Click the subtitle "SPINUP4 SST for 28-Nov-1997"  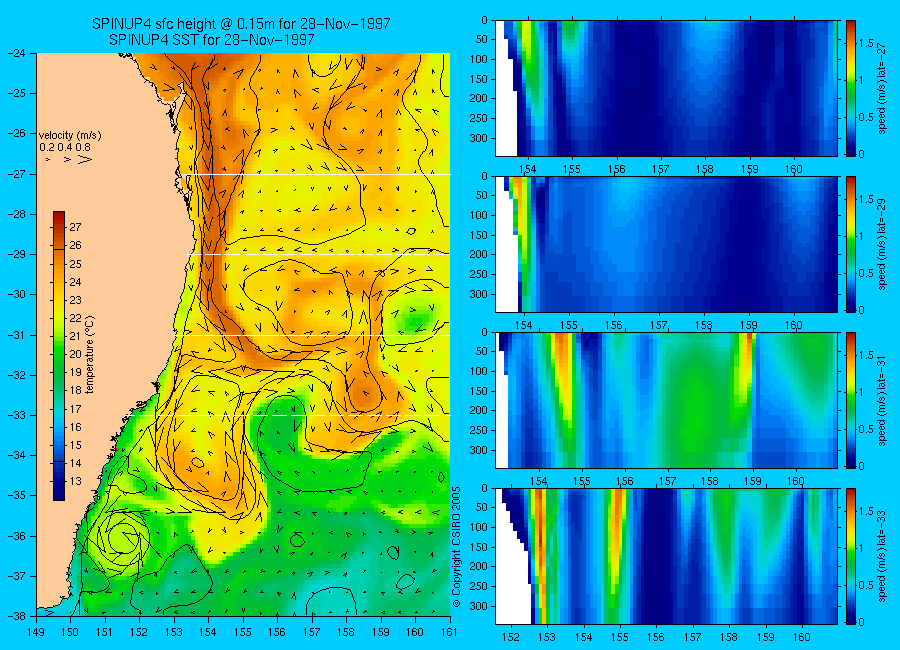(212, 40)
